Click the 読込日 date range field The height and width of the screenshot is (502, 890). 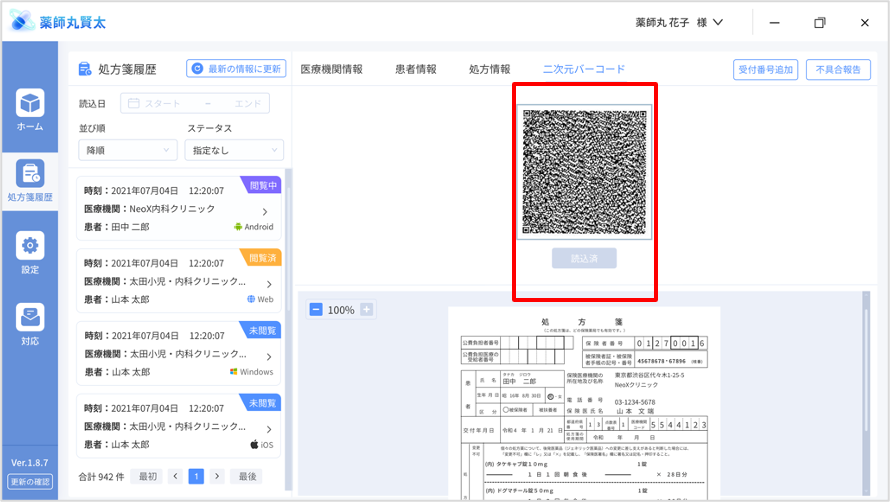tap(195, 103)
